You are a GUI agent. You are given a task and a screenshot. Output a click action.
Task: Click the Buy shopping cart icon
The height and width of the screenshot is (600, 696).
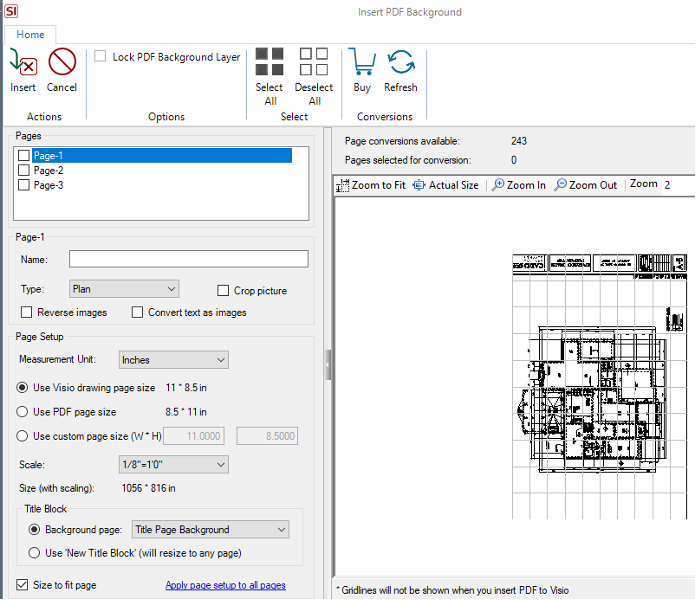pos(362,62)
